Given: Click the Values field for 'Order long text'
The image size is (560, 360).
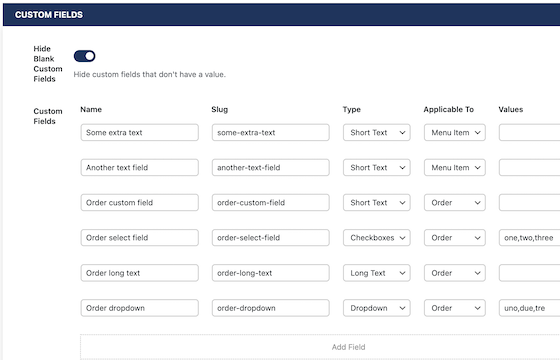Looking at the screenshot, I should [530, 273].
